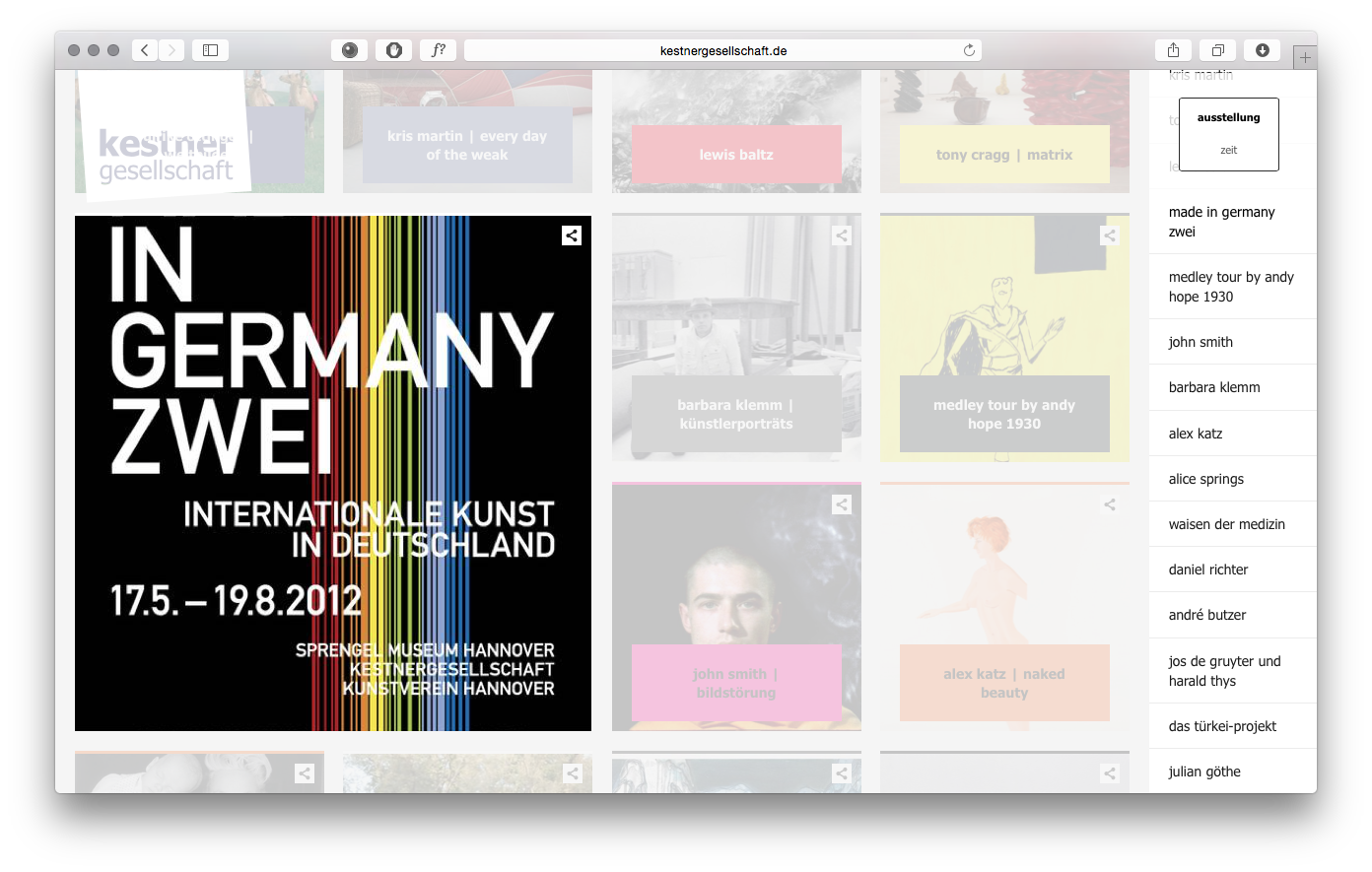Viewport: 1372px width, 872px height.
Task: Click the share icon on the medley tour tile
Action: pyautogui.click(x=1110, y=235)
